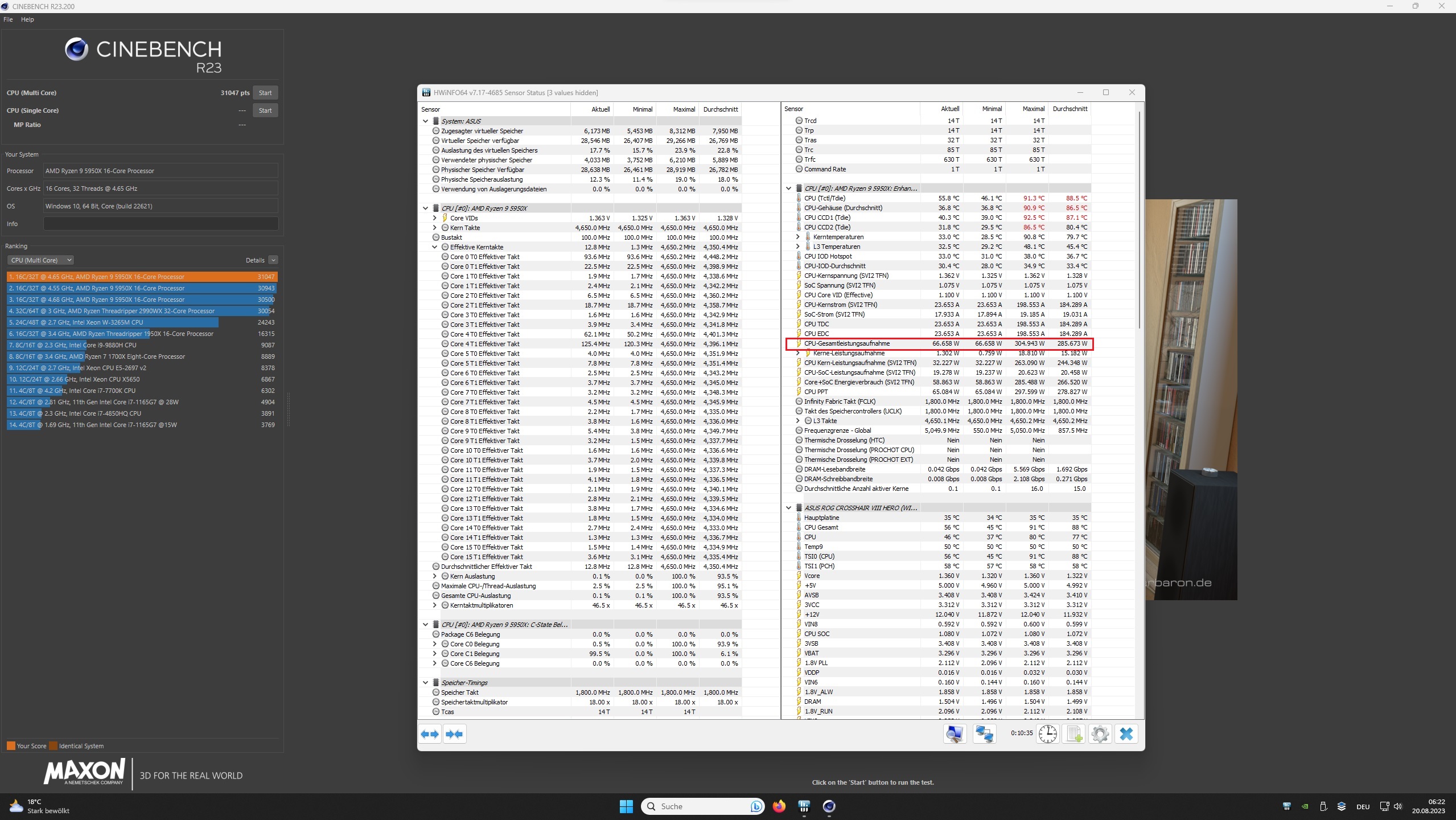
Task: Open the File menu in Cinebench
Action: (x=8, y=19)
